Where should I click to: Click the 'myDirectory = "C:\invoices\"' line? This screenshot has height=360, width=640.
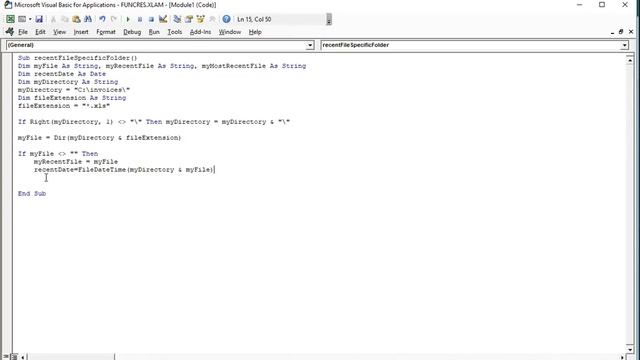click(74, 90)
